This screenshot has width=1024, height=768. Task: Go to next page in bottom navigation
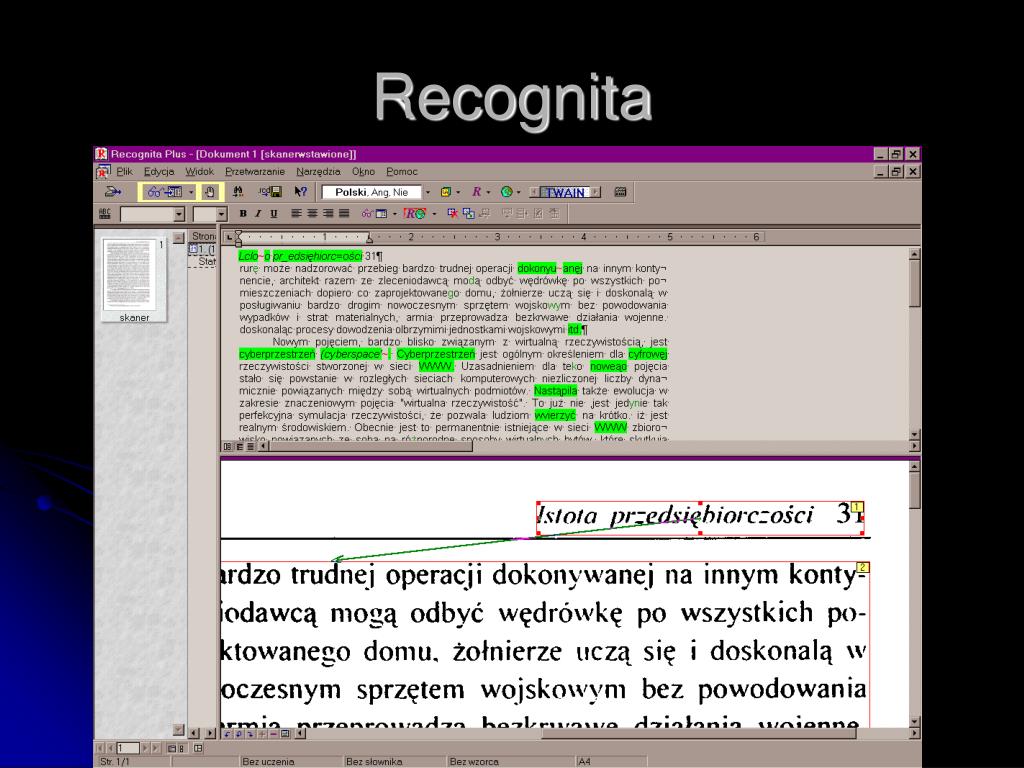146,748
